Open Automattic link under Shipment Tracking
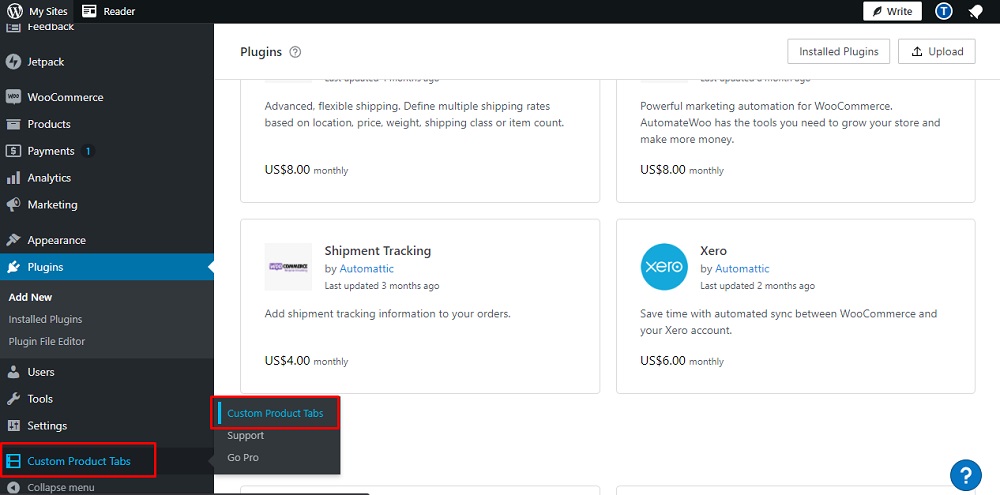The height and width of the screenshot is (495, 1000). (x=367, y=269)
